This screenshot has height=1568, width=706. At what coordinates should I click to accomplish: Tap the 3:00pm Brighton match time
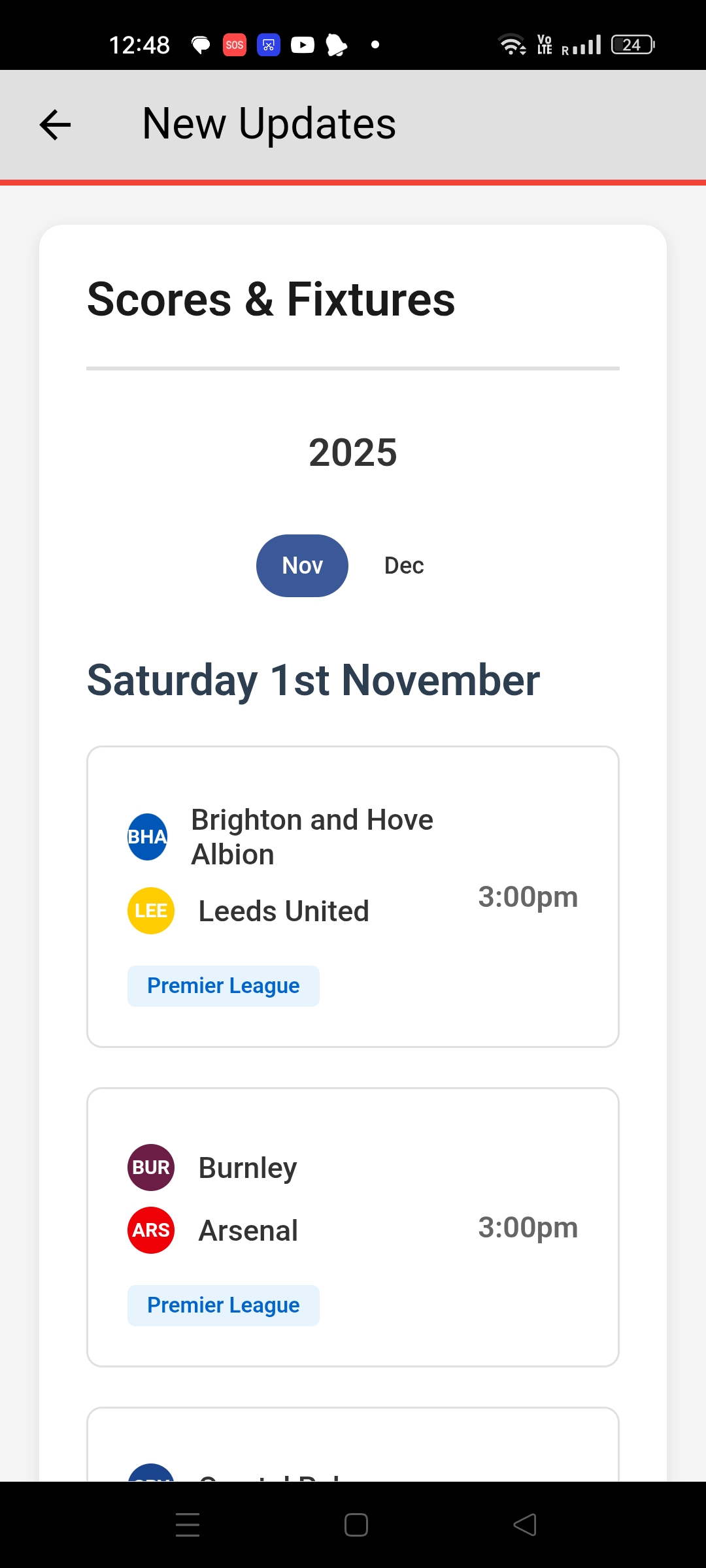[x=528, y=897]
